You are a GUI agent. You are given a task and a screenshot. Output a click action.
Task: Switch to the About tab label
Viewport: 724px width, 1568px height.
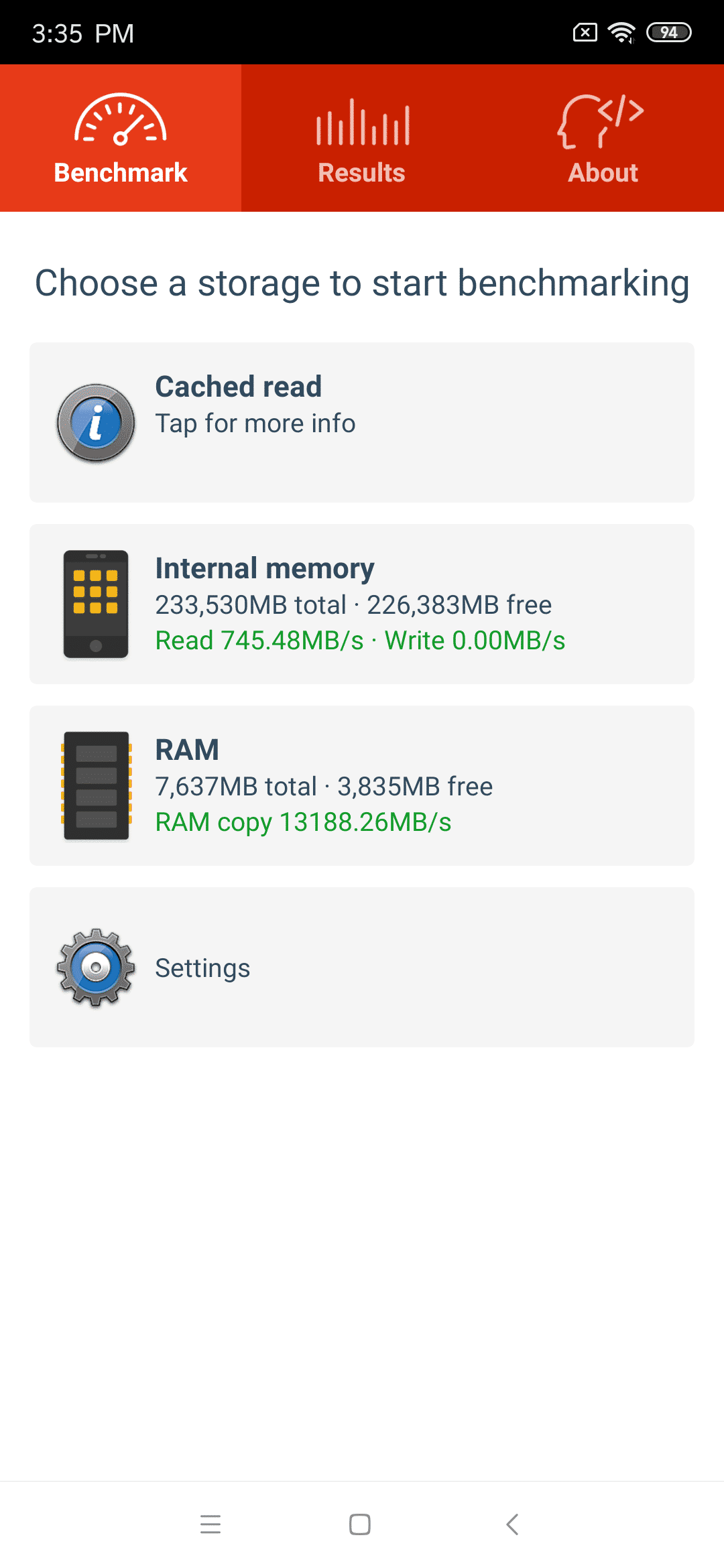(603, 173)
